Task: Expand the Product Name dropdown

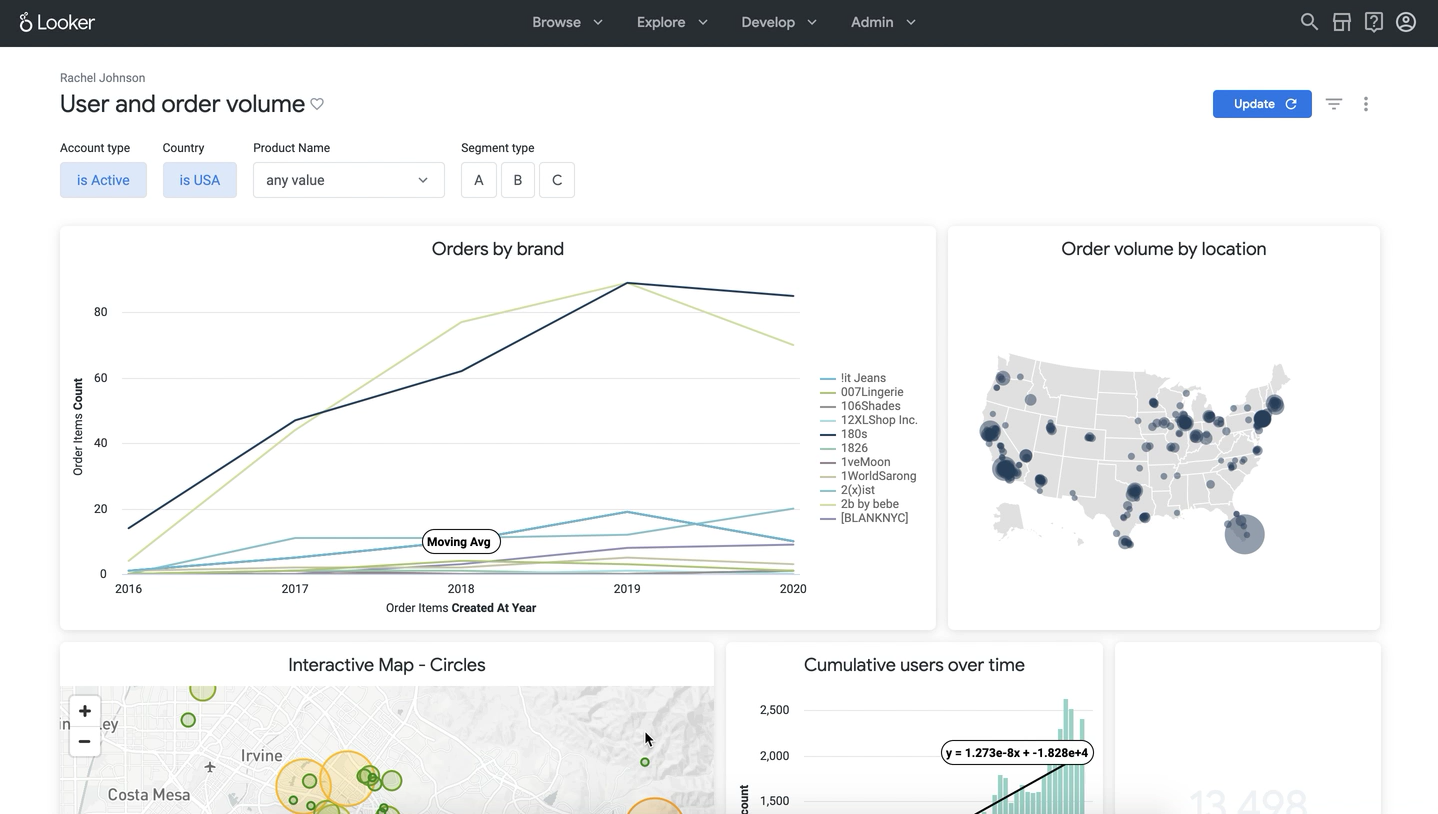Action: pos(348,180)
